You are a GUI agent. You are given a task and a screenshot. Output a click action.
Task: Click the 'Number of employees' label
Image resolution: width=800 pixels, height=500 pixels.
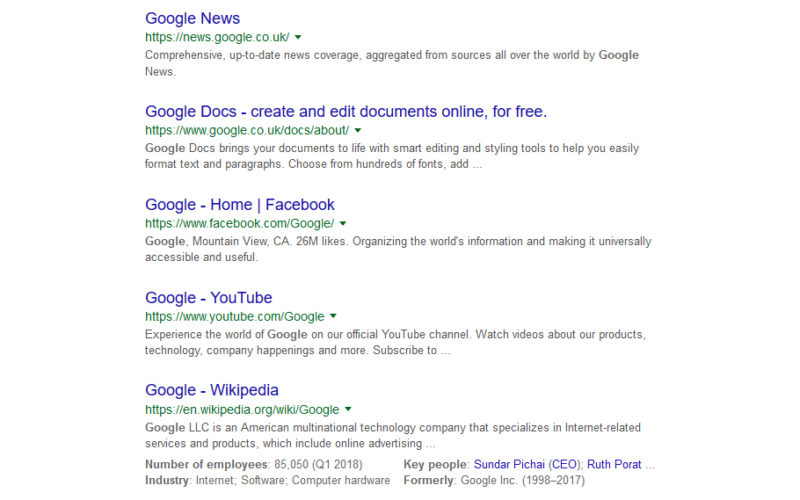206,465
